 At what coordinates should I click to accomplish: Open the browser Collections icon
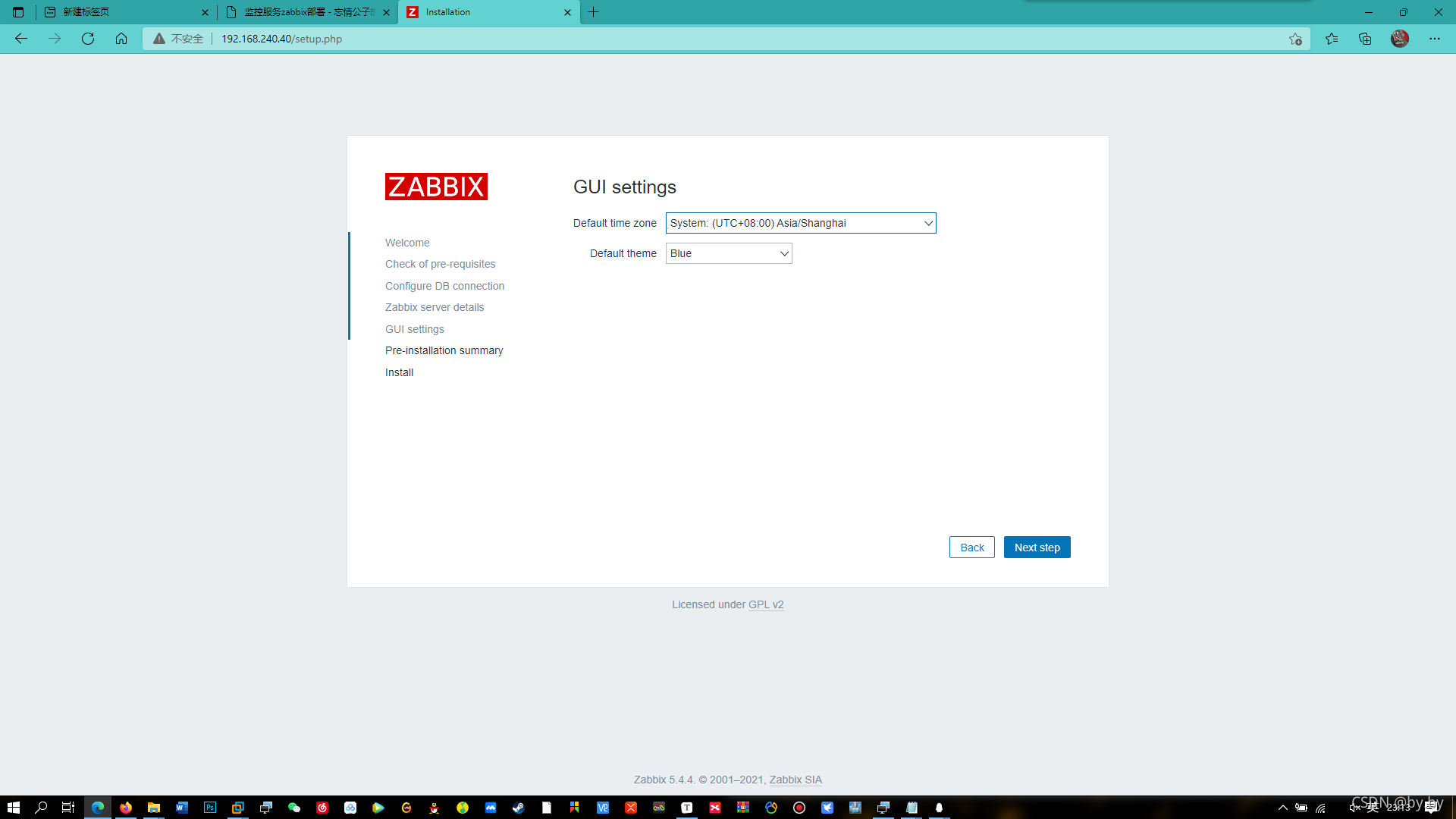coord(1365,39)
